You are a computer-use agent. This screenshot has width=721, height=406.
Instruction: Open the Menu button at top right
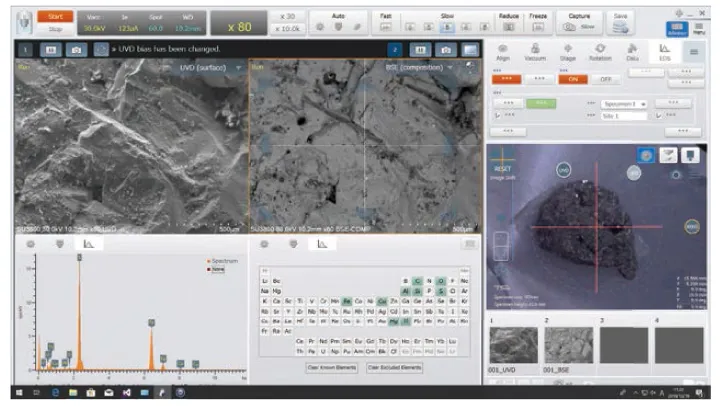click(700, 27)
